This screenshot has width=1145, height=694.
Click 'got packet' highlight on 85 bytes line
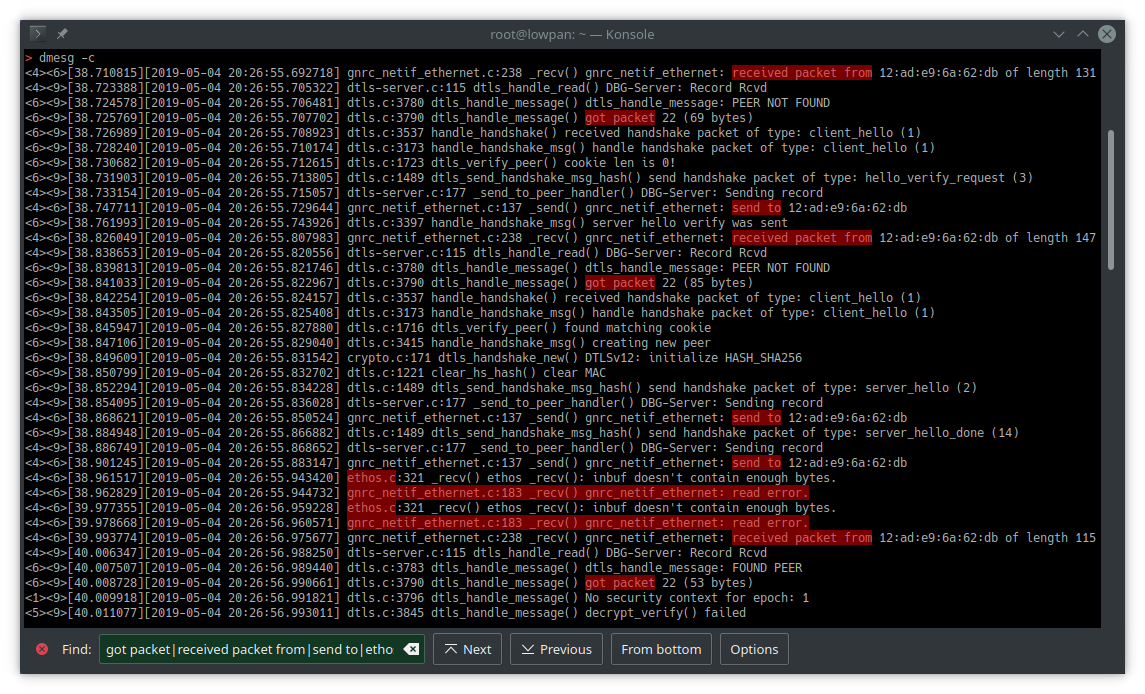(620, 283)
